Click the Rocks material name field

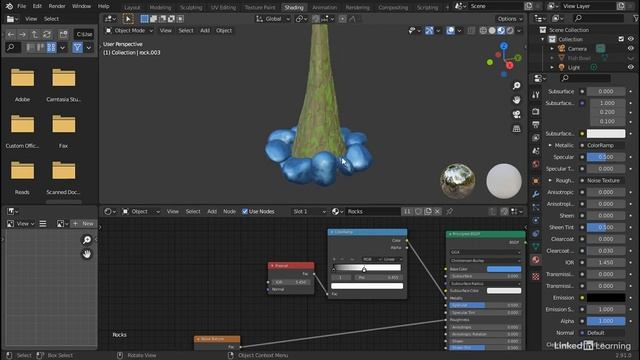(x=372, y=211)
